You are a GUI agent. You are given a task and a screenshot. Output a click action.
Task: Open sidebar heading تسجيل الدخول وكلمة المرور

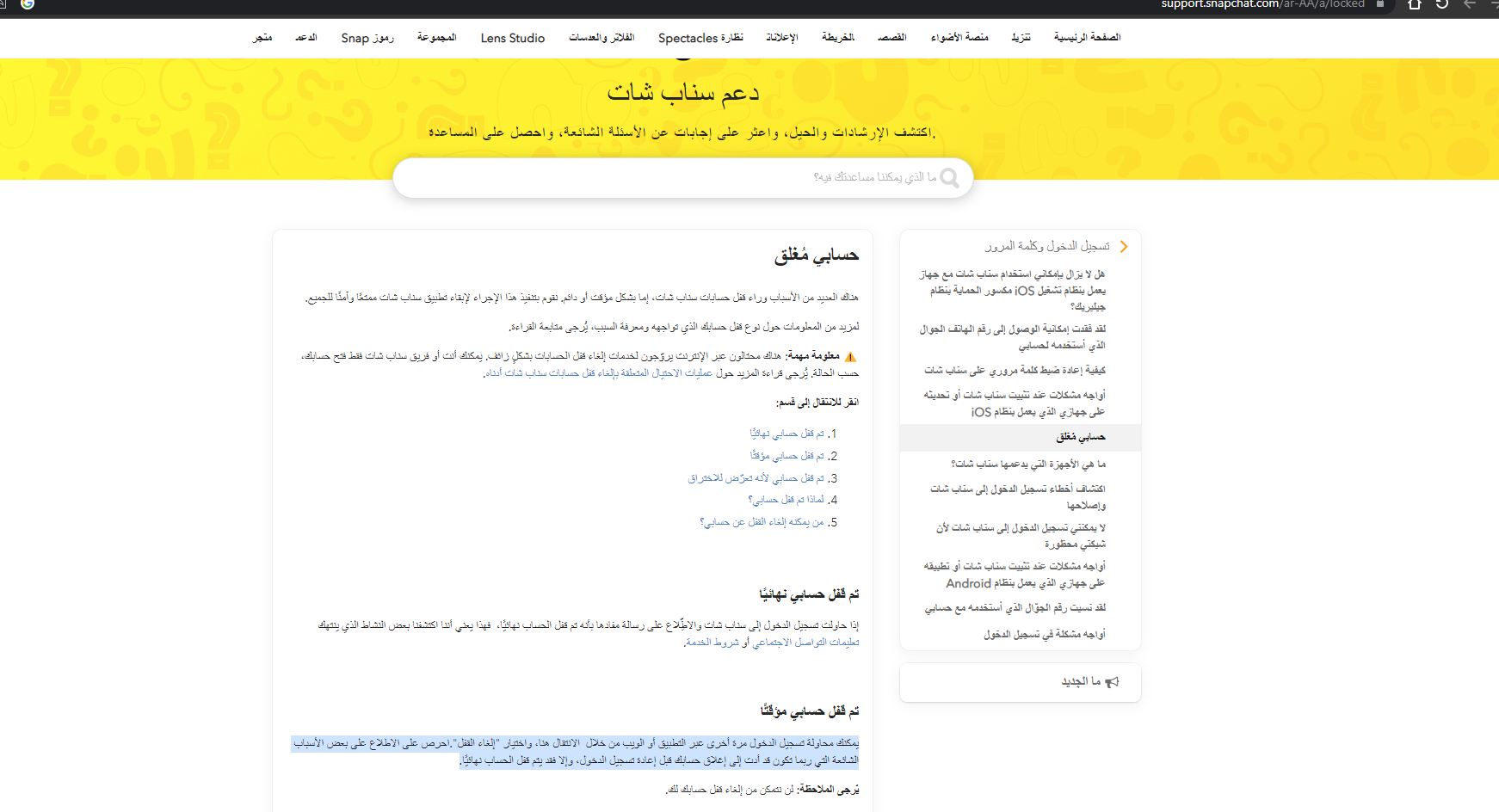pyautogui.click(x=1047, y=247)
